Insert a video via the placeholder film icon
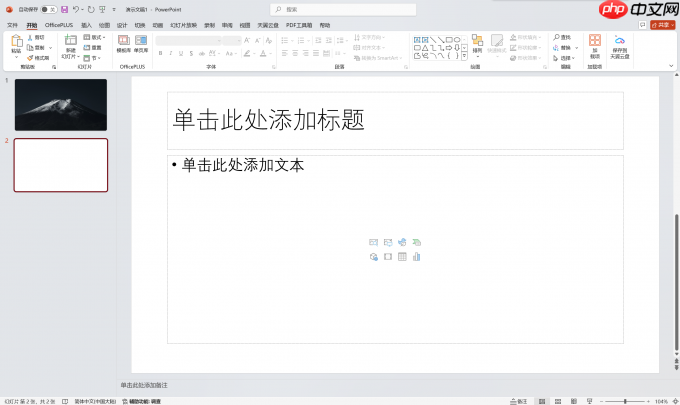This screenshot has height=405, width=680. (388, 257)
